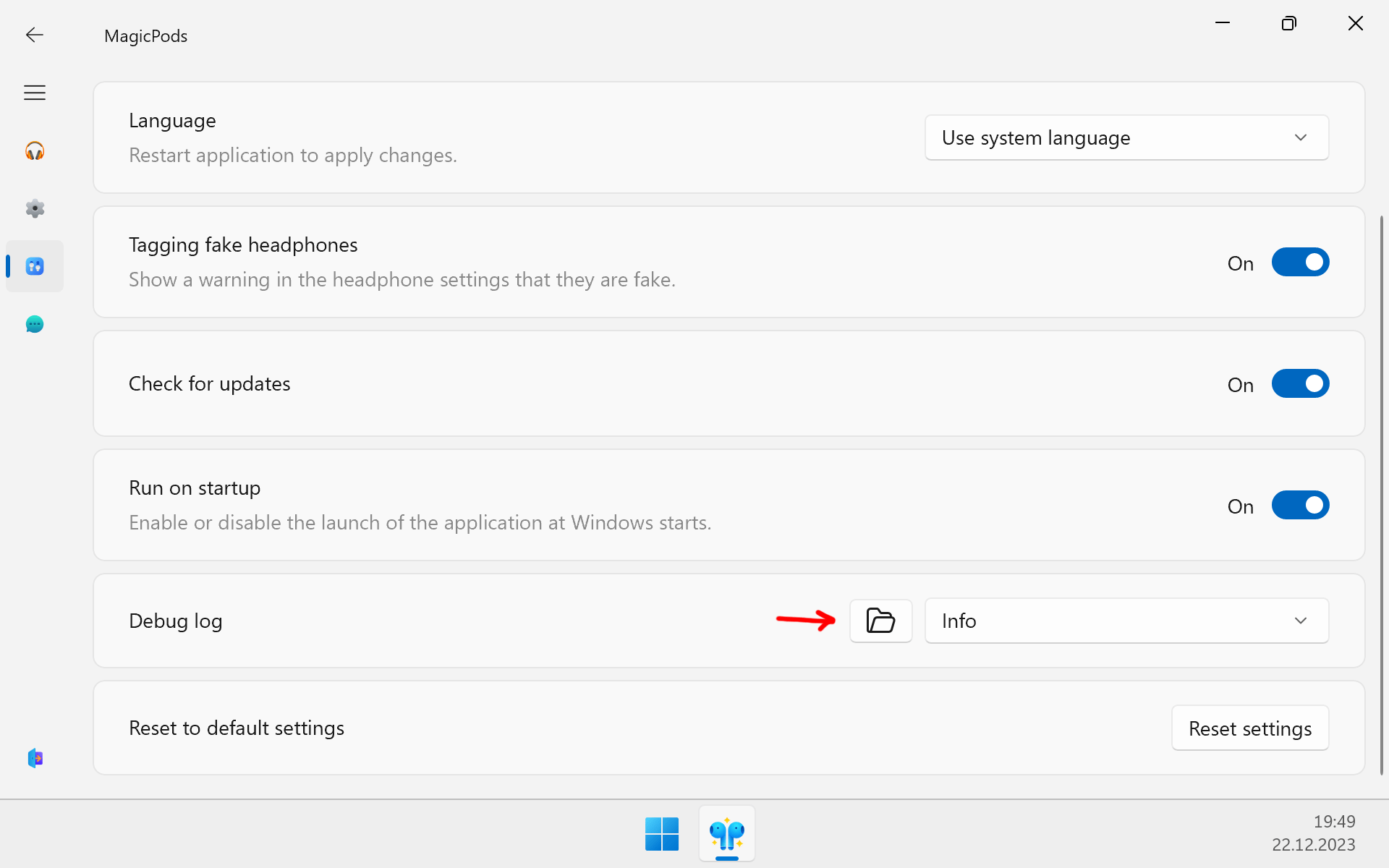Open the debug log folder
Screen dimensions: 1389x868
tap(880, 621)
